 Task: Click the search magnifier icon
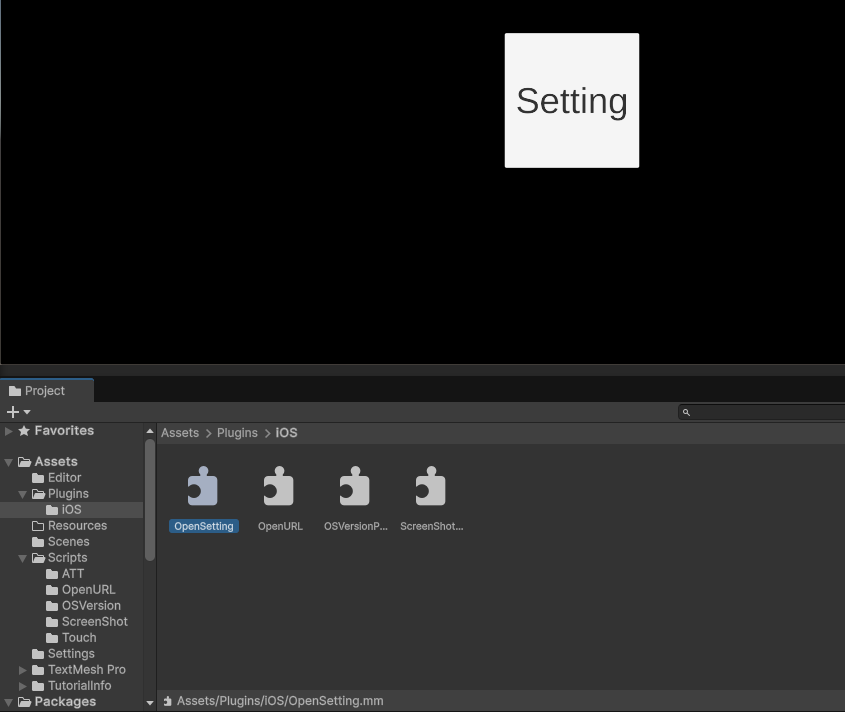(686, 412)
